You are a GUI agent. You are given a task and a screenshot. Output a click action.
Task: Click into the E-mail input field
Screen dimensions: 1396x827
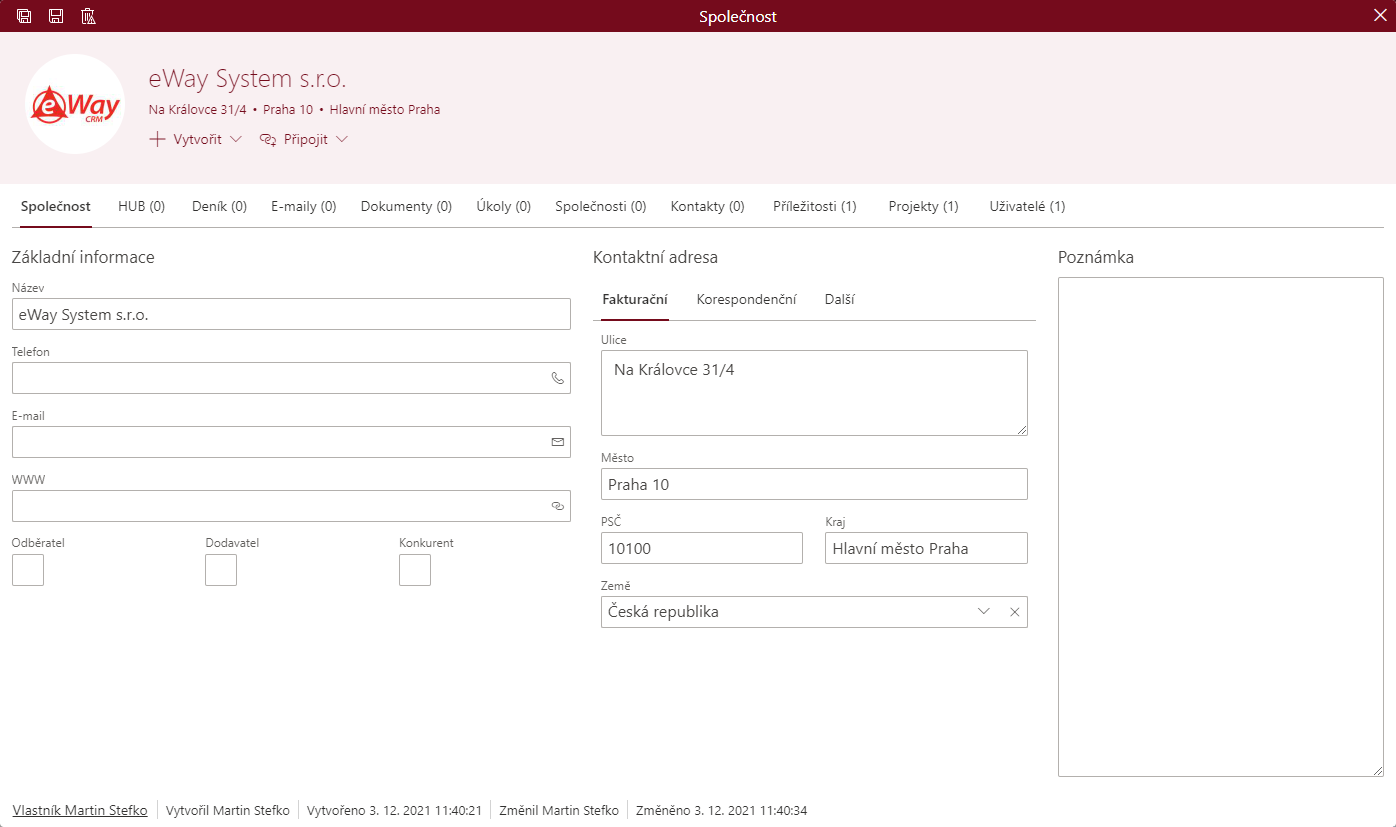tap(291, 442)
